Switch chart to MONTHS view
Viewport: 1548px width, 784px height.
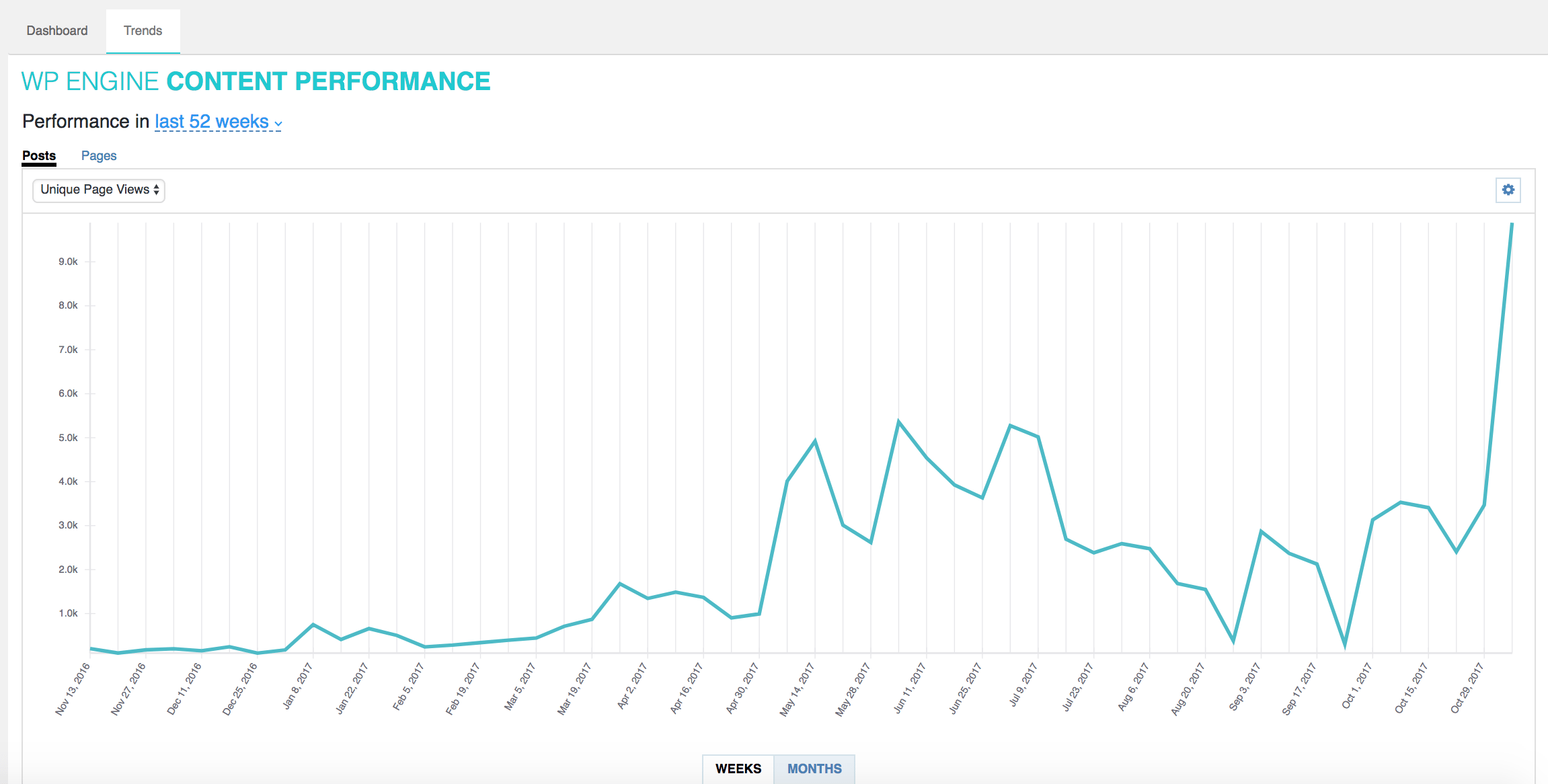(x=814, y=769)
